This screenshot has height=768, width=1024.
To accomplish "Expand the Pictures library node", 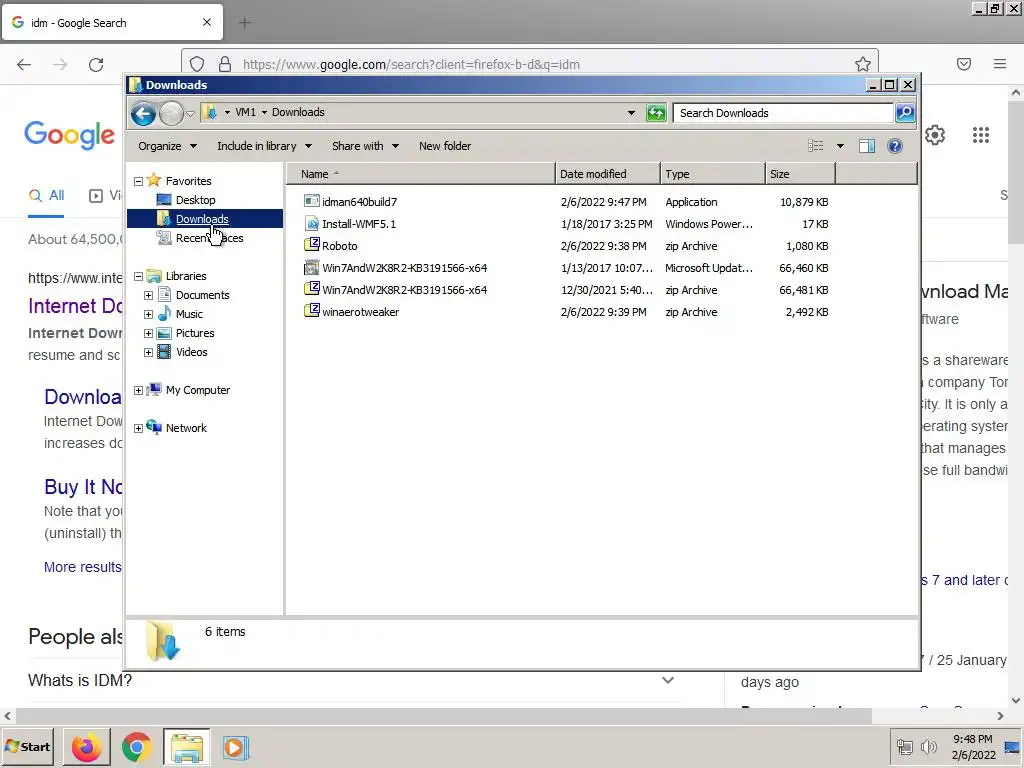I will point(148,333).
